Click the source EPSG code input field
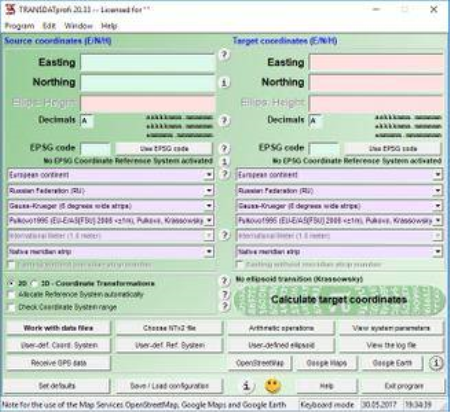The height and width of the screenshot is (412, 450). pyautogui.click(x=95, y=149)
